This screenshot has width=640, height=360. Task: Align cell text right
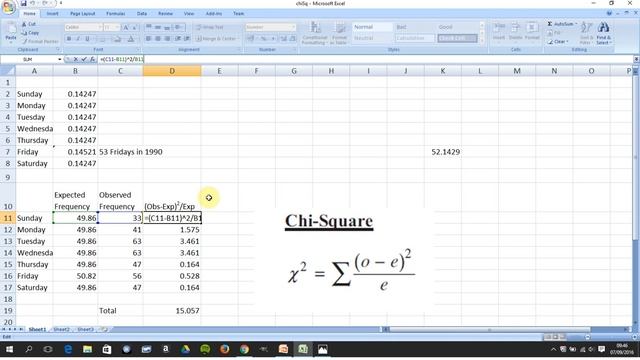167,39
